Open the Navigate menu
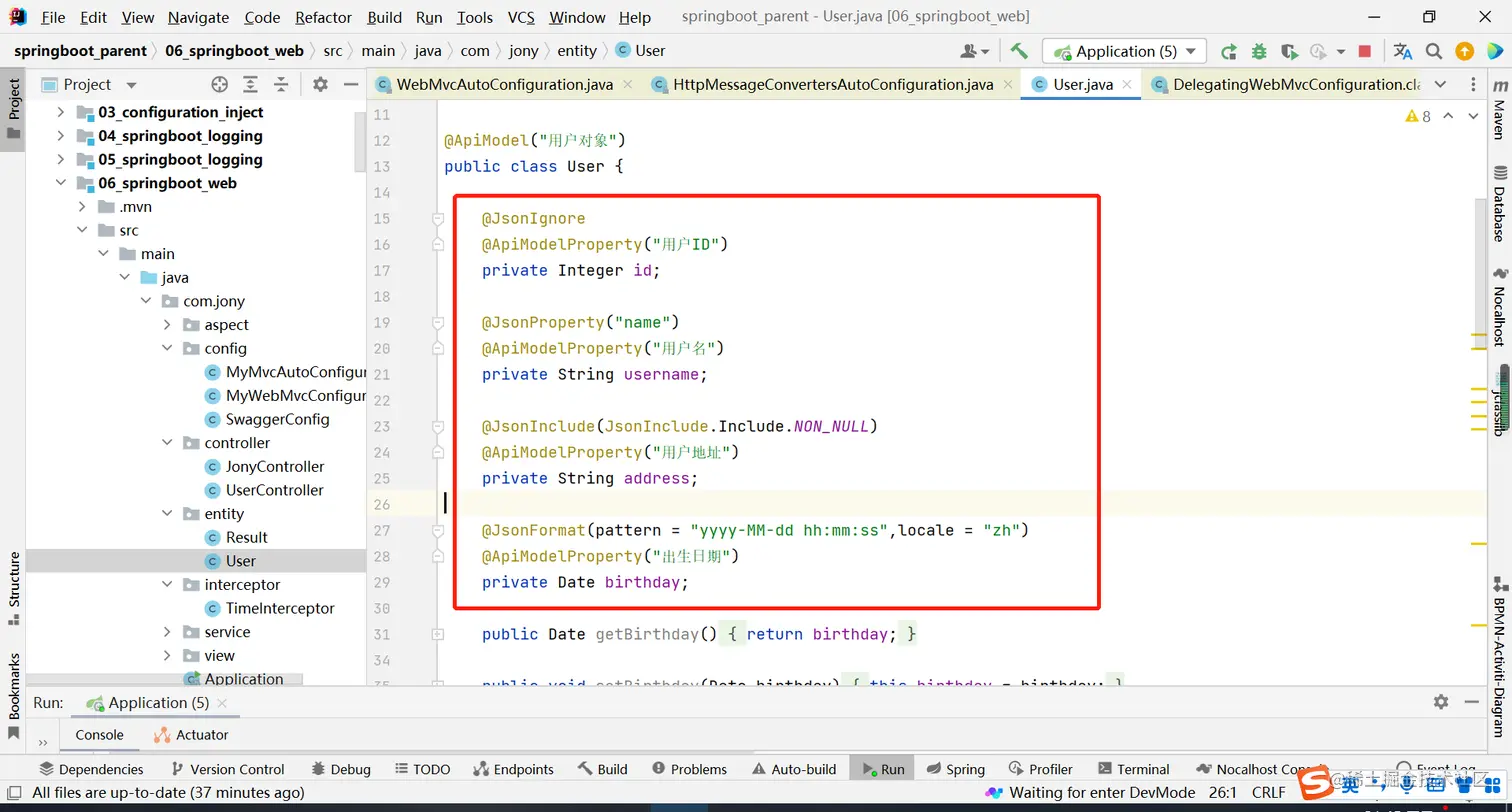Screen dimensions: 1512x812 (x=198, y=17)
